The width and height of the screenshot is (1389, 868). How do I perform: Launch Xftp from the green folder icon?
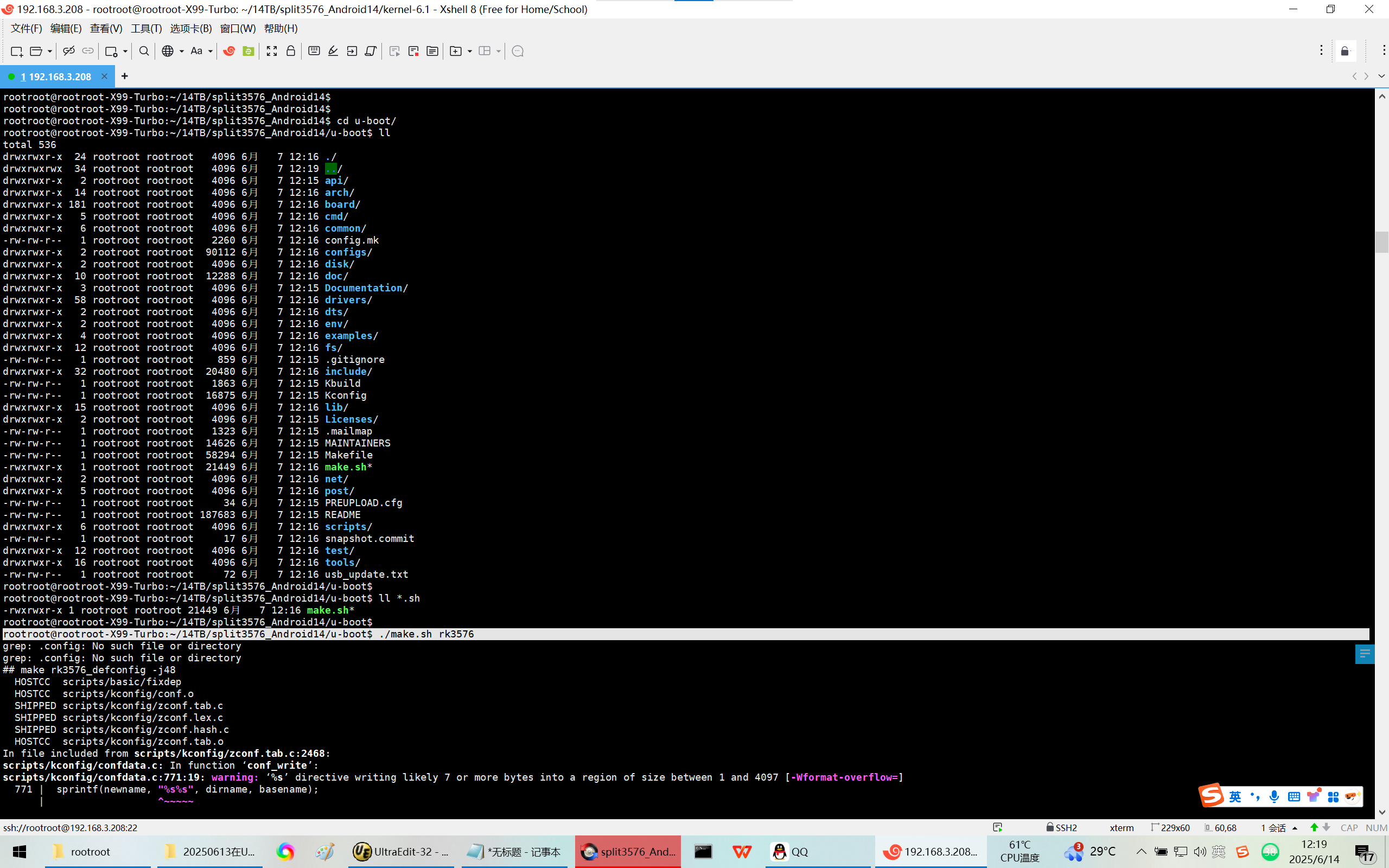(248, 51)
